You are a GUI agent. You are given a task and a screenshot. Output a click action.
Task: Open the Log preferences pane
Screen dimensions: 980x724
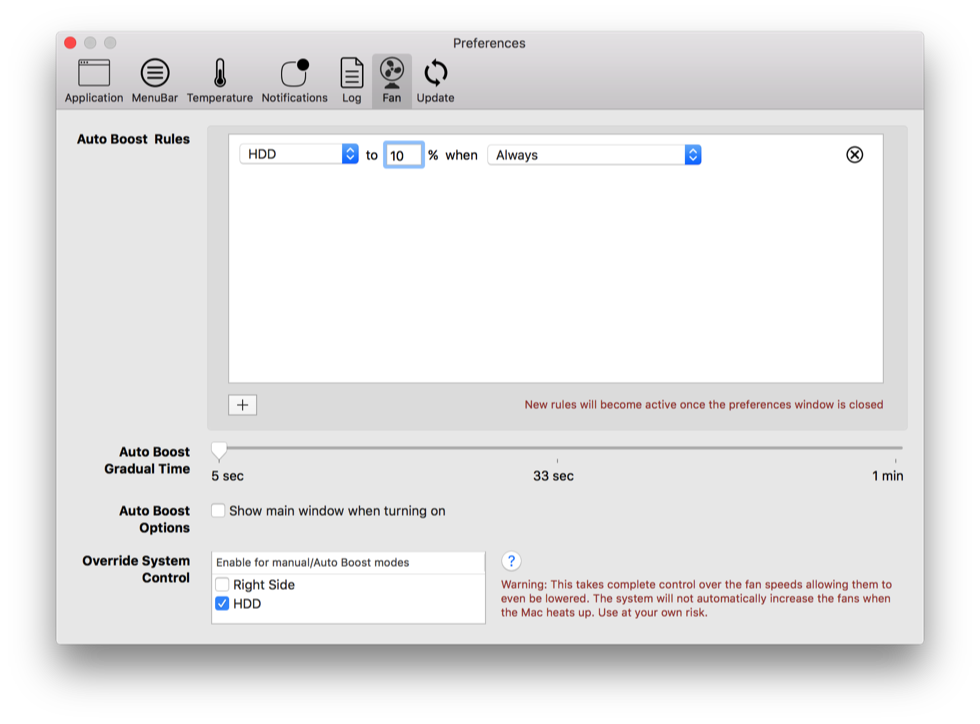(x=351, y=81)
